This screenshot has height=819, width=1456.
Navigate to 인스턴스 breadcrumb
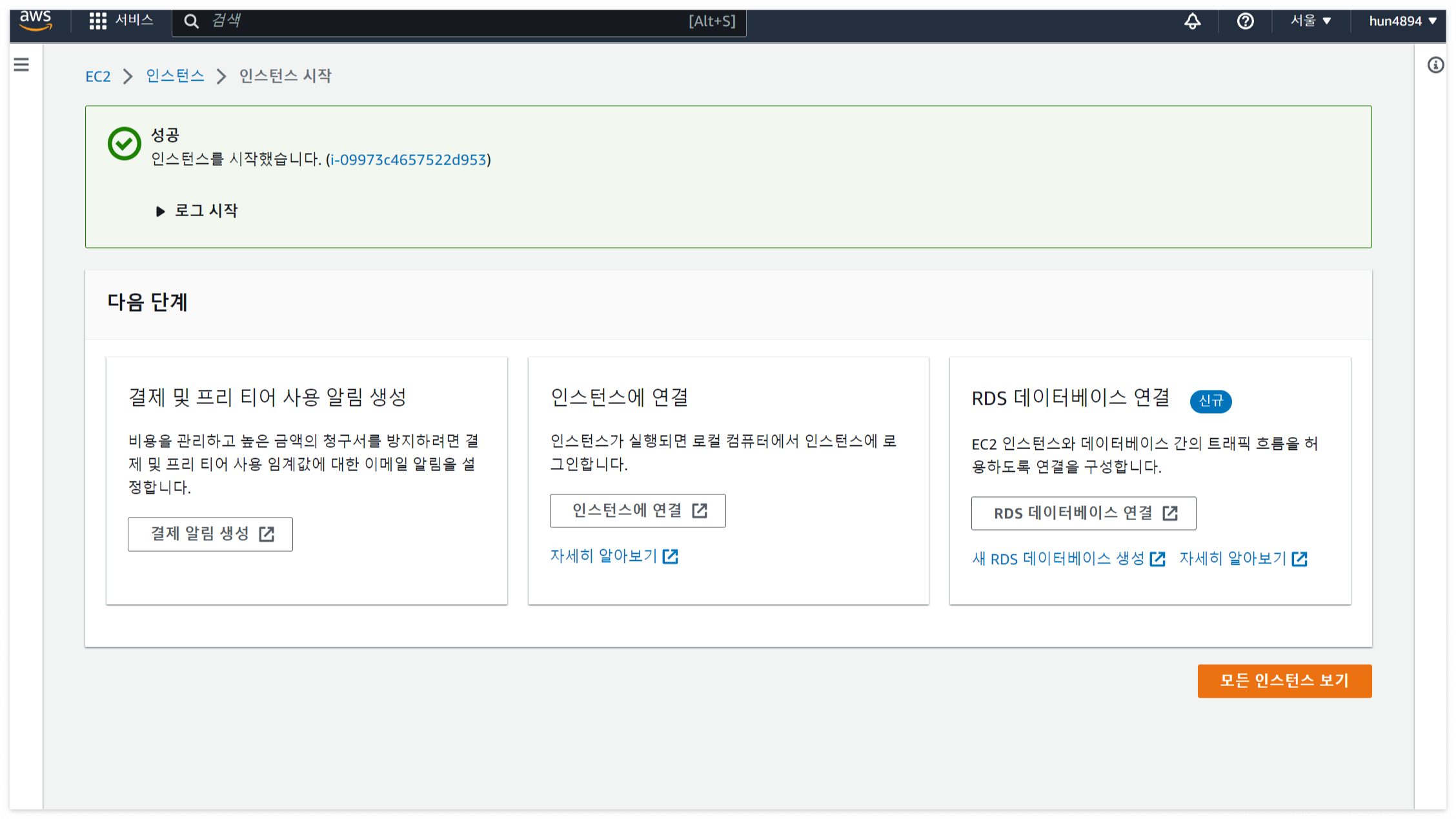[x=175, y=76]
